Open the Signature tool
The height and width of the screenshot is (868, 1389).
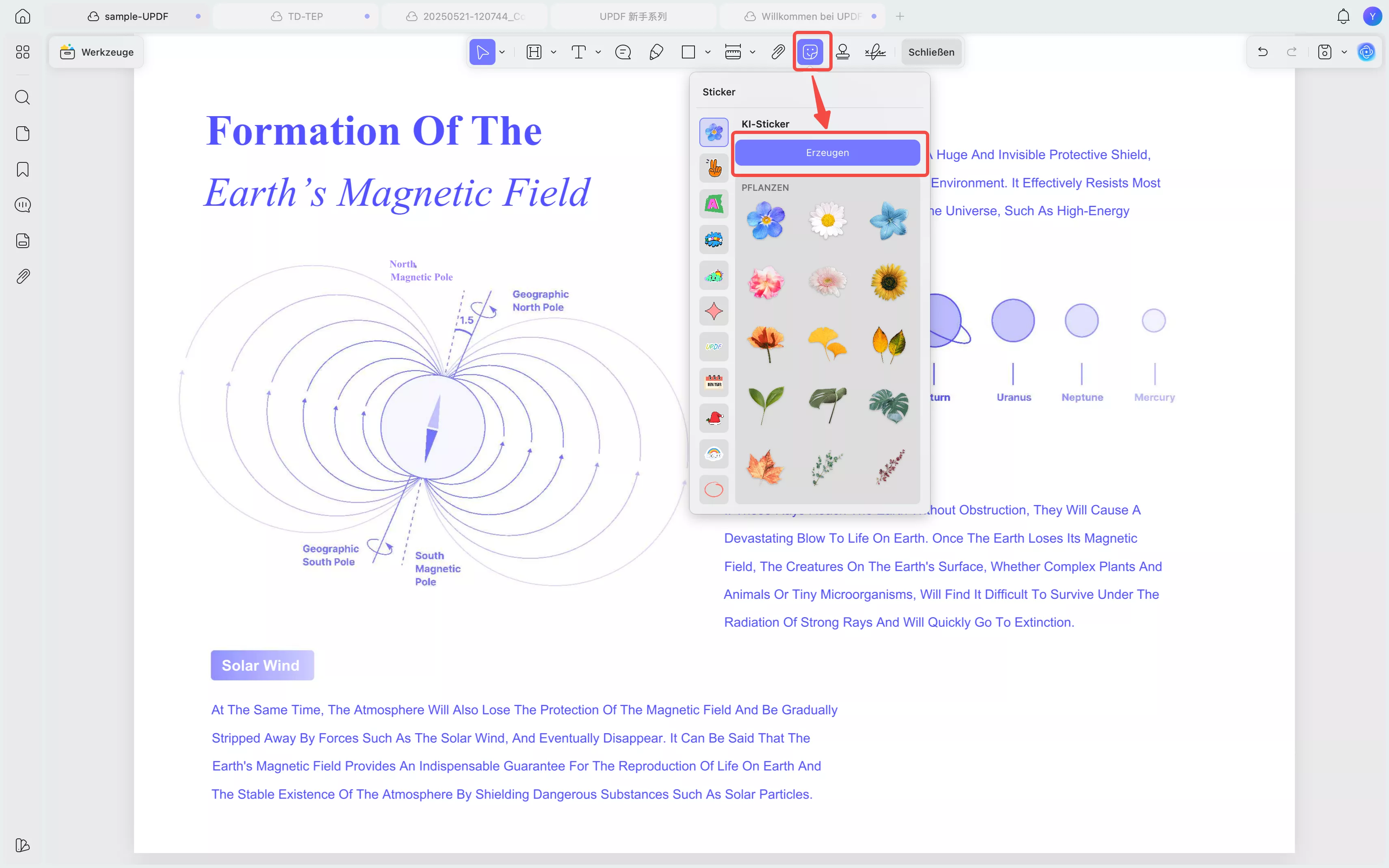875,52
